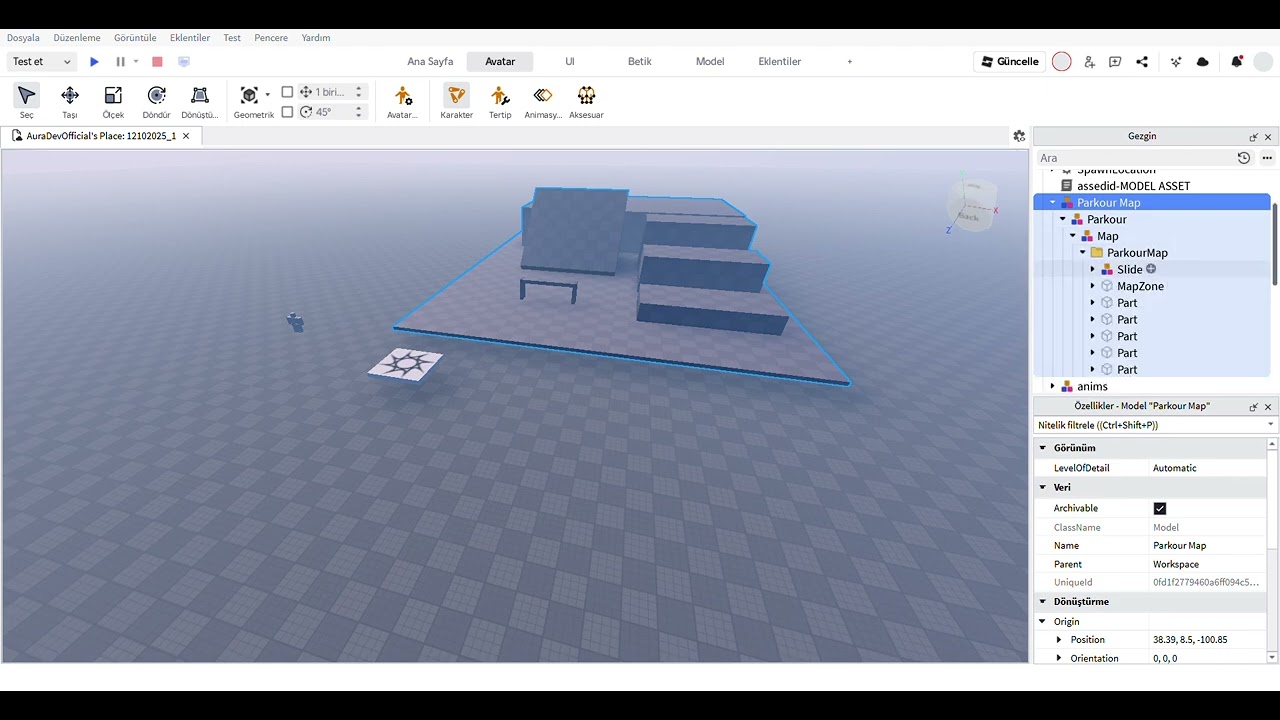Expand the Slide model node
The image size is (1280, 720).
[x=1092, y=269]
